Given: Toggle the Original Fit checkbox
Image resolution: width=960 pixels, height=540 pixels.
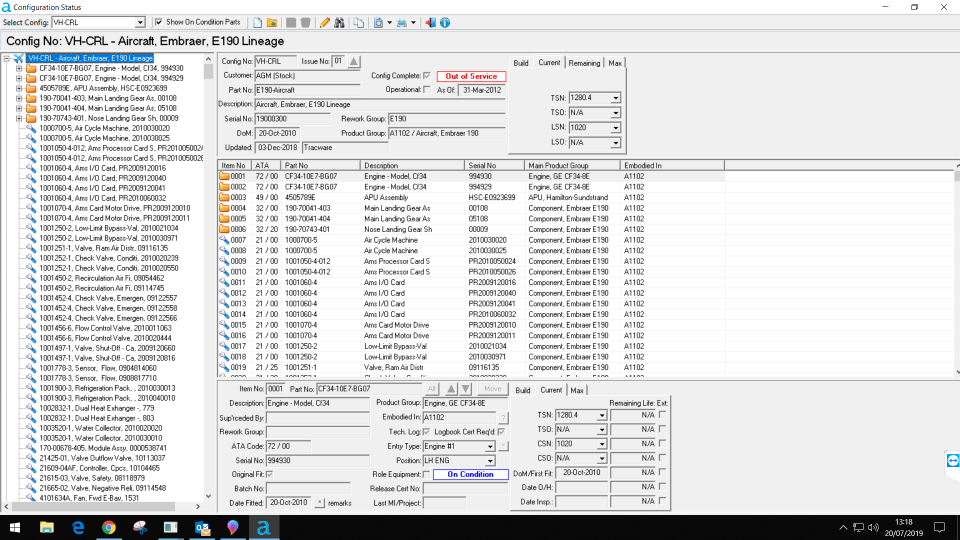Looking at the screenshot, I should 269,474.
